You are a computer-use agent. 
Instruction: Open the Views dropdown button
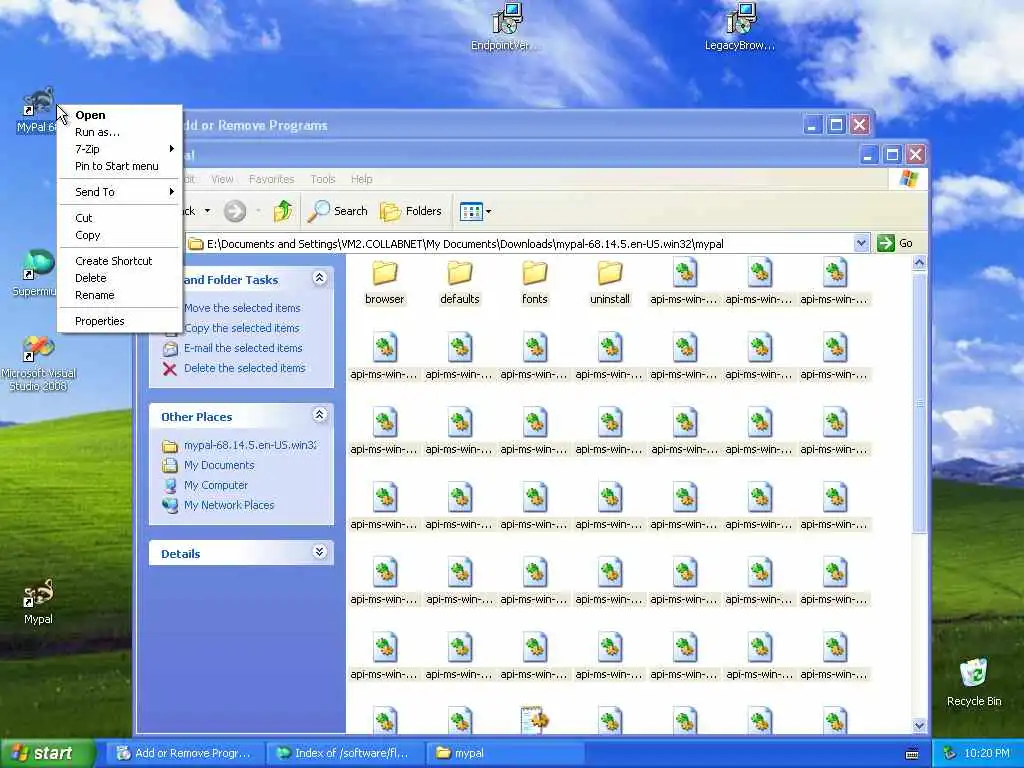[475, 211]
